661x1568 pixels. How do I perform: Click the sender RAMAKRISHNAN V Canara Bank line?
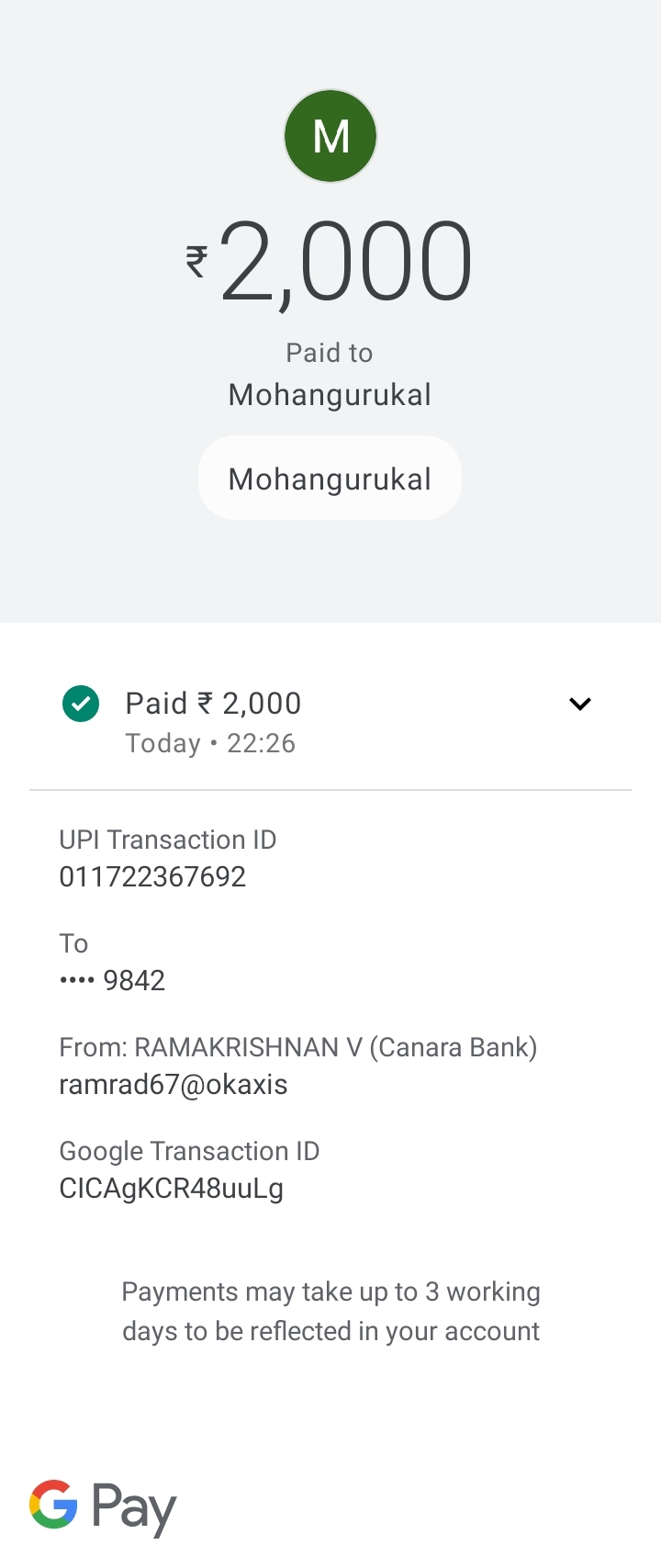pyautogui.click(x=297, y=1047)
